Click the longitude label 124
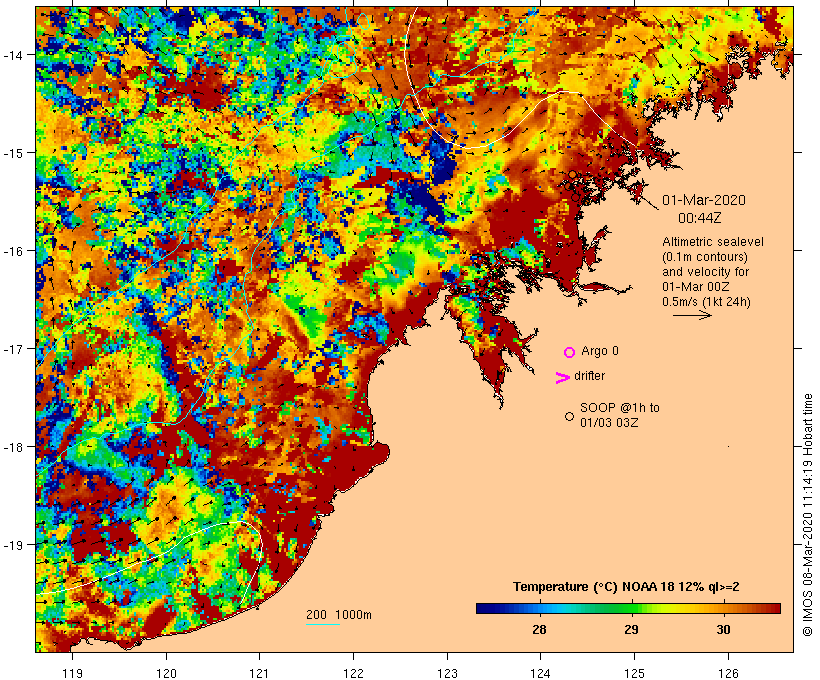 point(541,673)
